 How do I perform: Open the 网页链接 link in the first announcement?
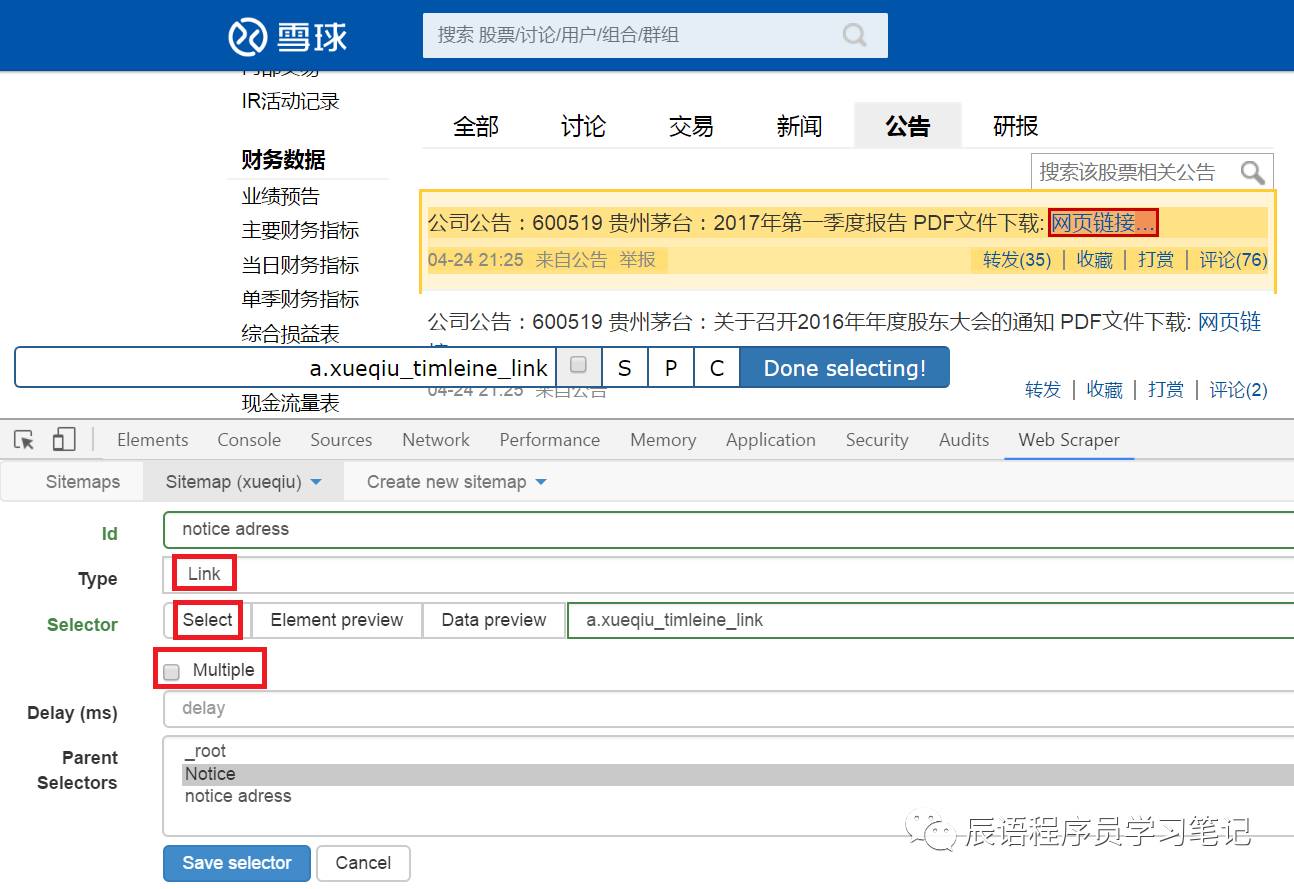point(1103,223)
